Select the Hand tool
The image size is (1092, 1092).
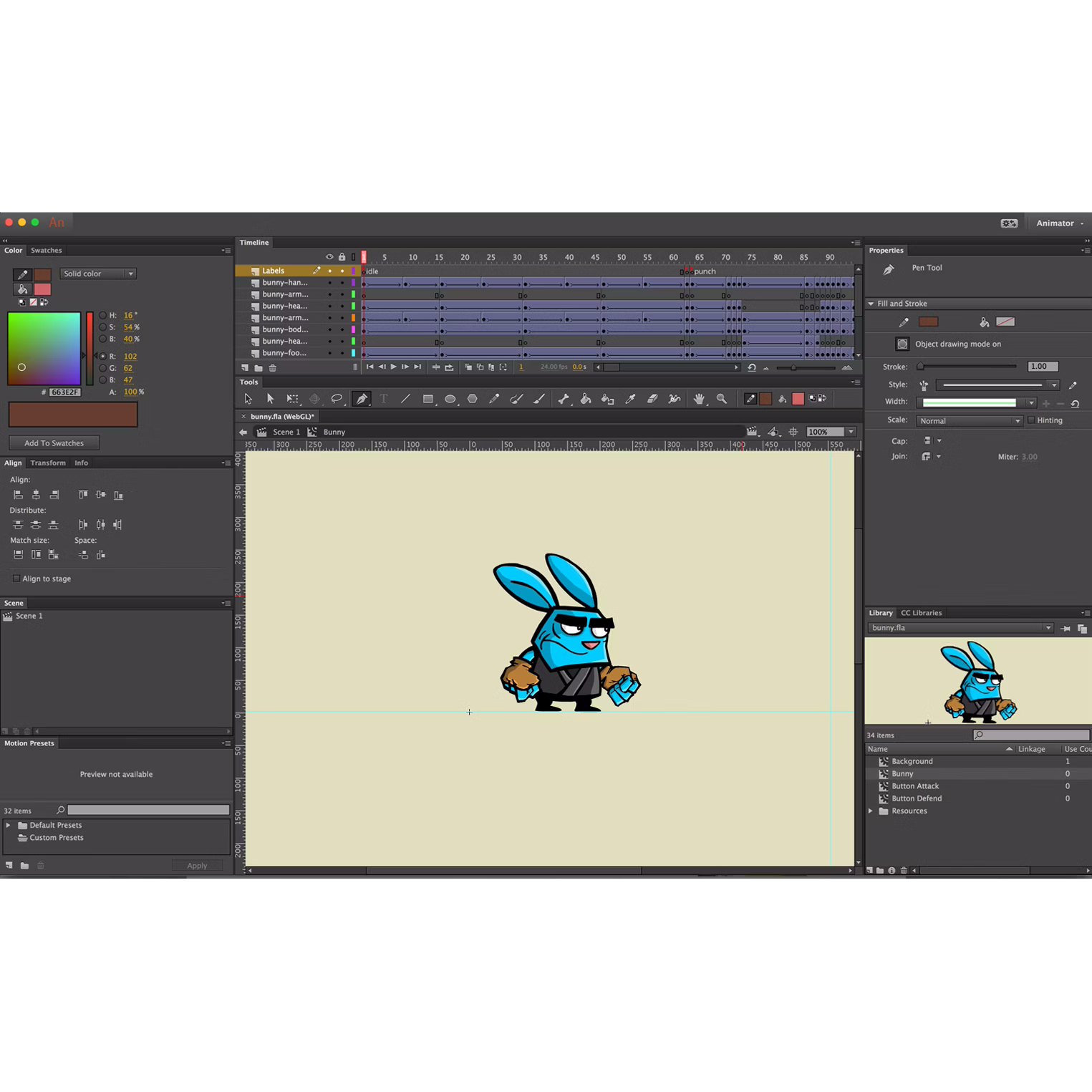coord(699,399)
